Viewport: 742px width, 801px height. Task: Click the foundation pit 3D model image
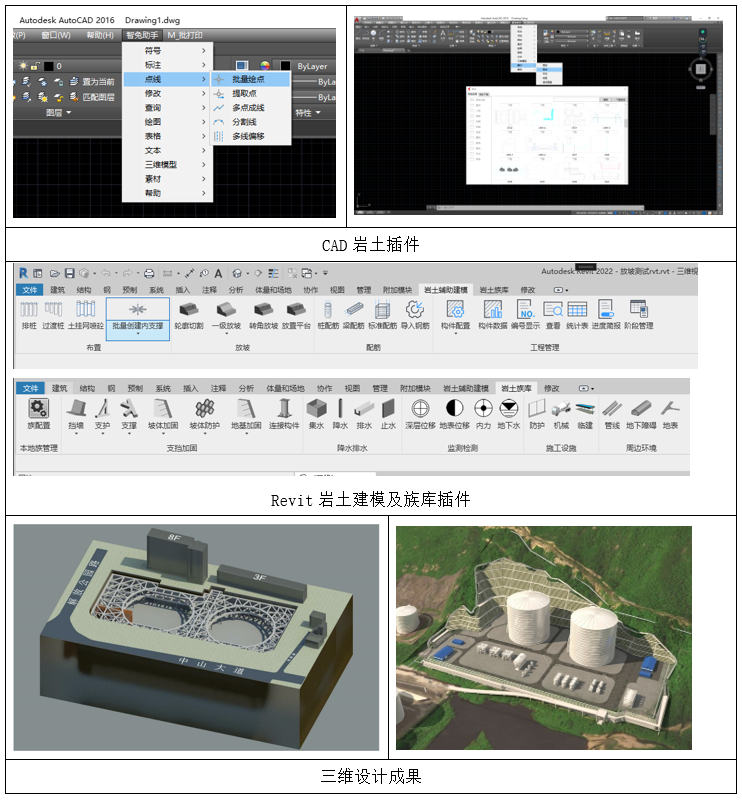[196, 638]
